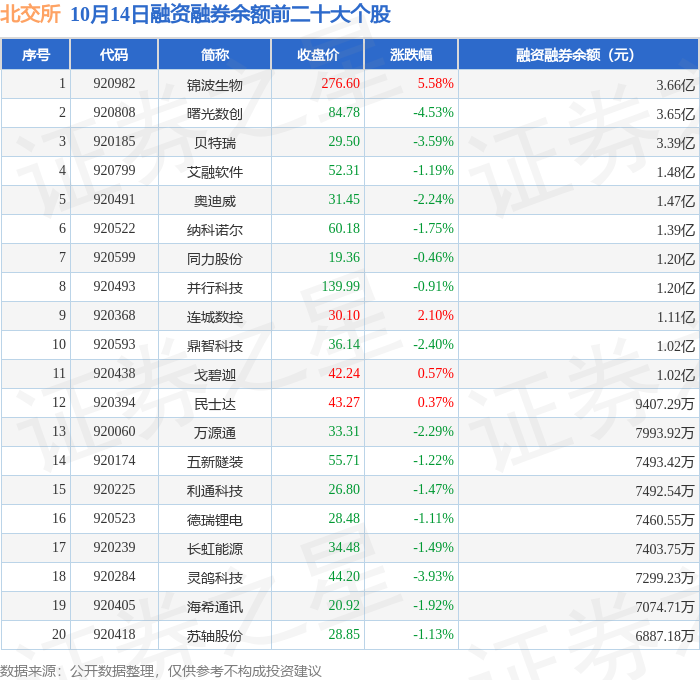Viewport: 700px width, 680px height.
Task: Click the 2.10% change value
Action: click(435, 316)
